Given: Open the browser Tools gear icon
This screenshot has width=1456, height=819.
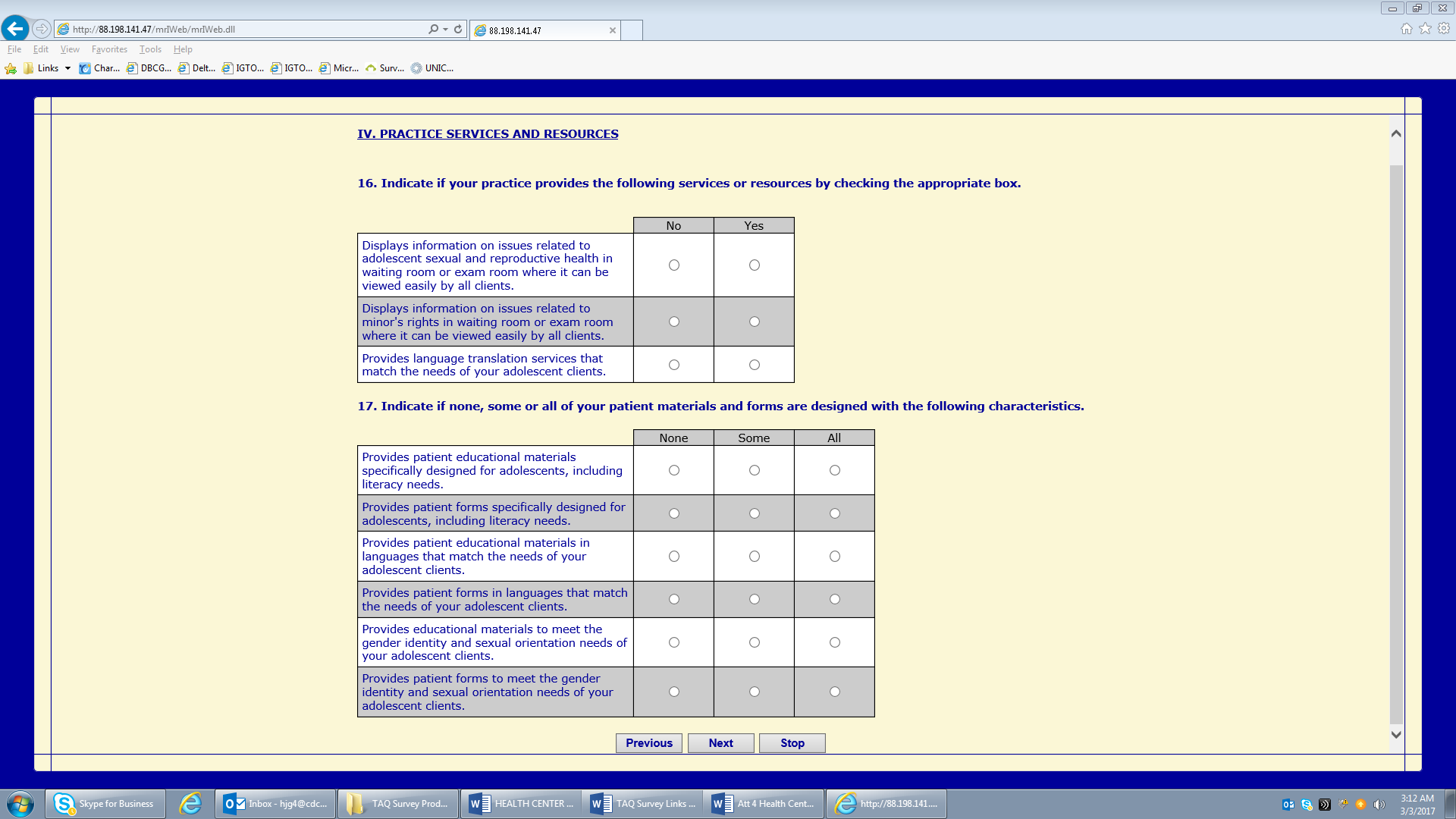Looking at the screenshot, I should (1444, 29).
